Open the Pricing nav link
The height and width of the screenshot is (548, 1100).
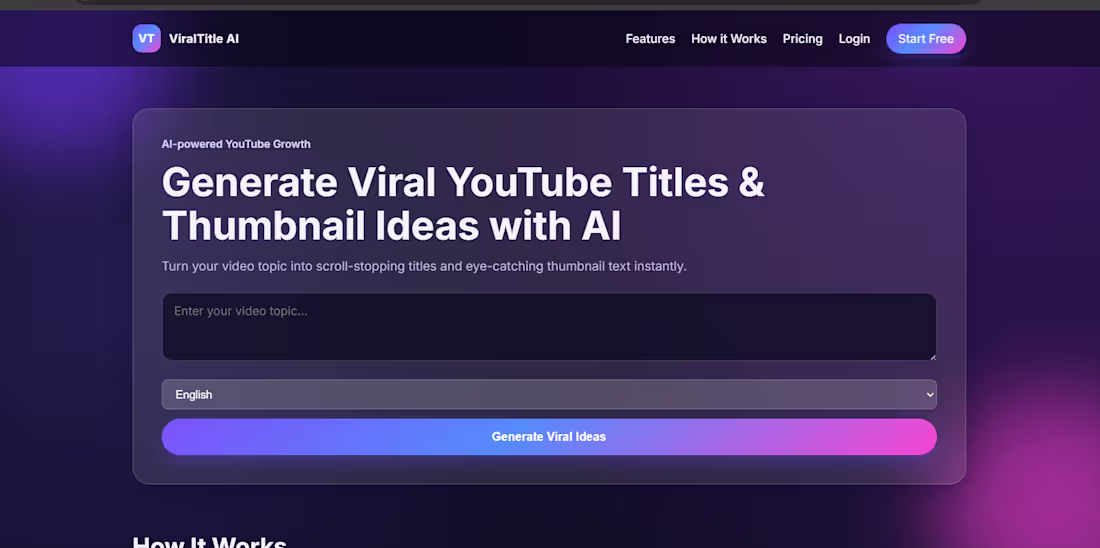point(803,39)
